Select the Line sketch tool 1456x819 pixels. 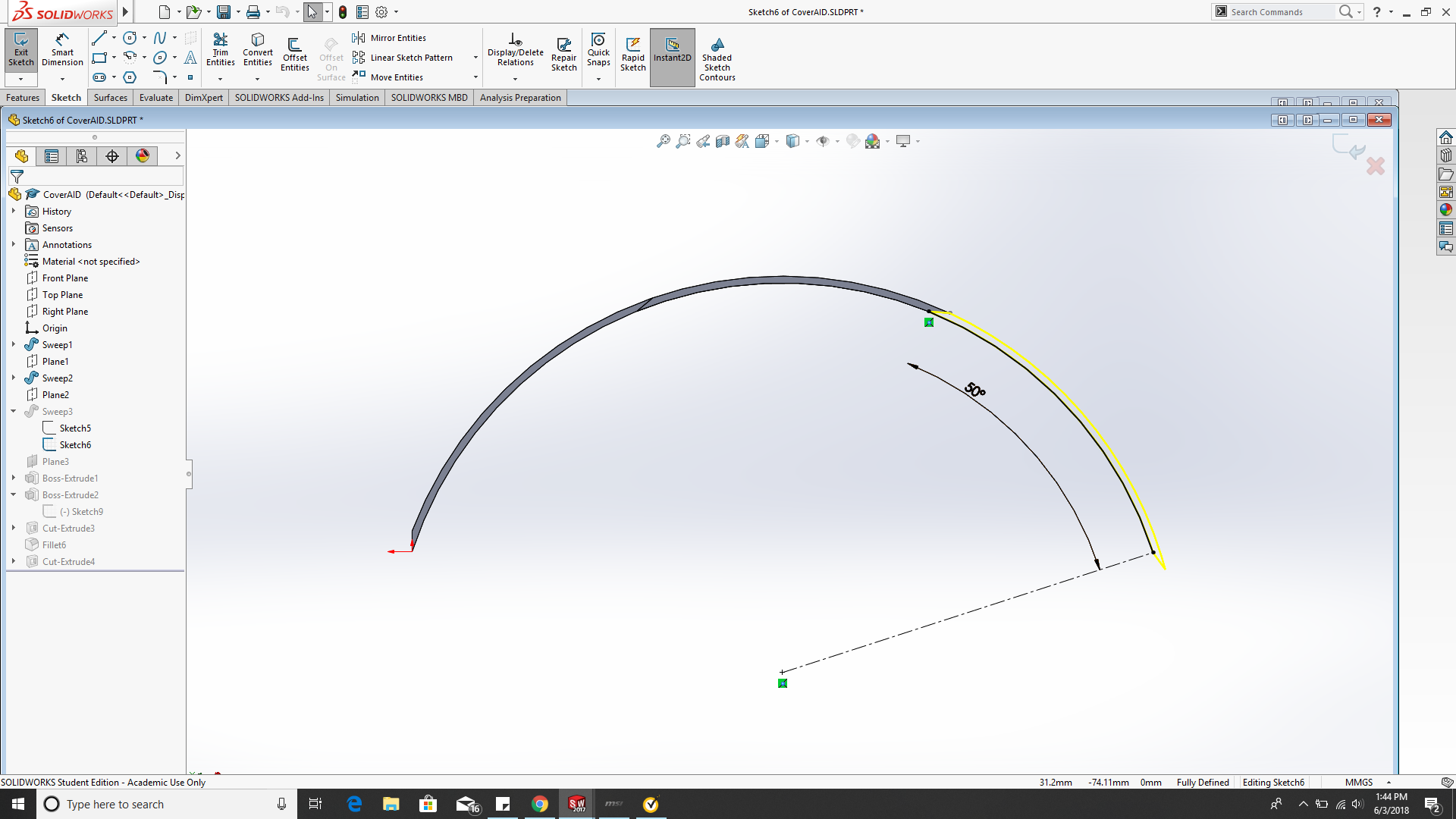[99, 38]
